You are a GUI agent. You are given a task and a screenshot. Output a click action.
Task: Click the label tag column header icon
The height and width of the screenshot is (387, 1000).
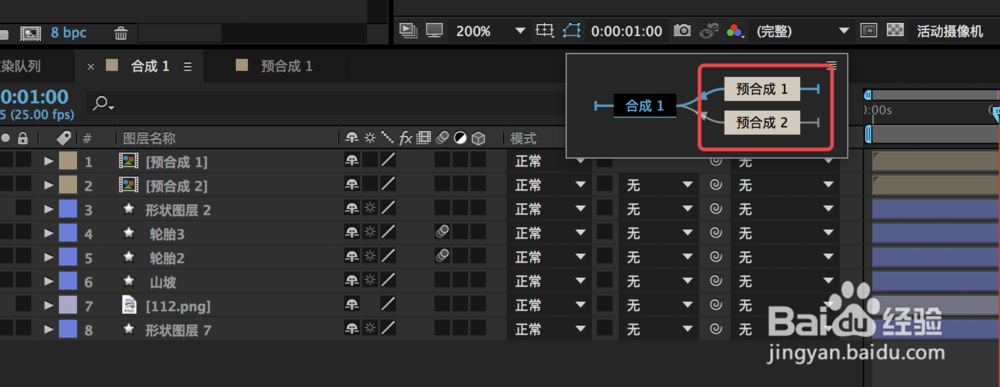(64, 138)
